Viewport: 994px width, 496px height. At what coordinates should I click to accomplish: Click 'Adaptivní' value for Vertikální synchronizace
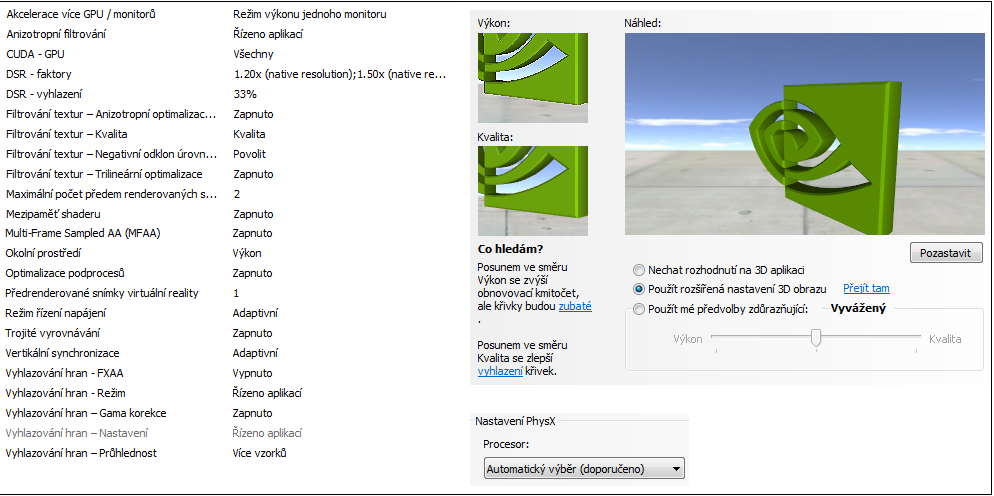tap(255, 353)
